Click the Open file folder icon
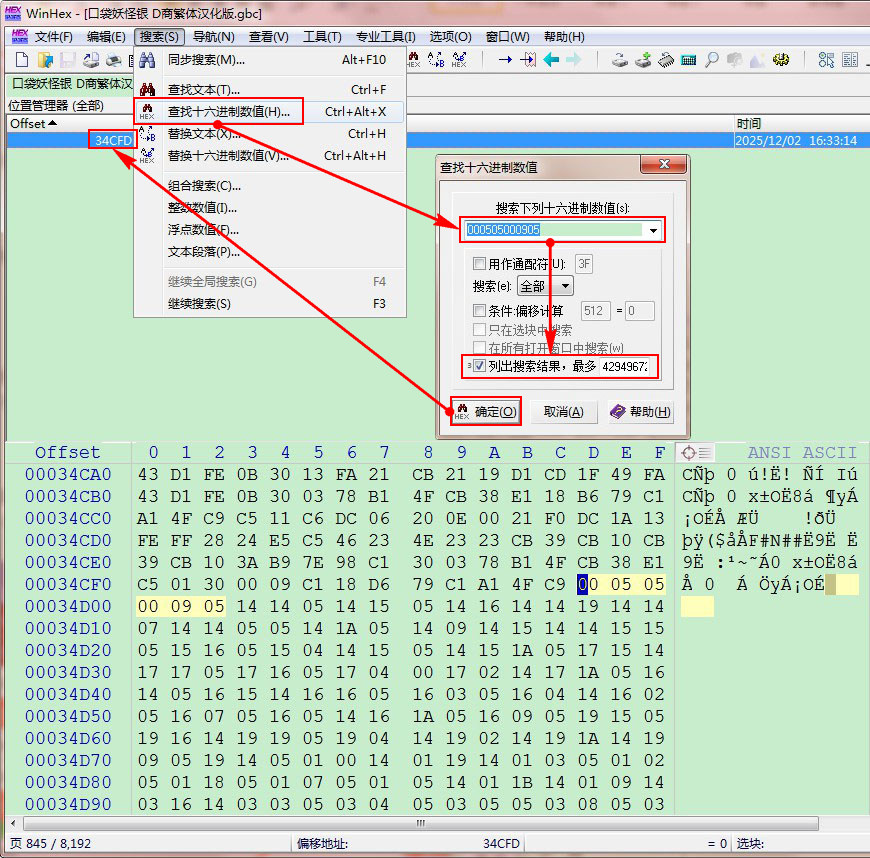The width and height of the screenshot is (870, 858). (45, 60)
